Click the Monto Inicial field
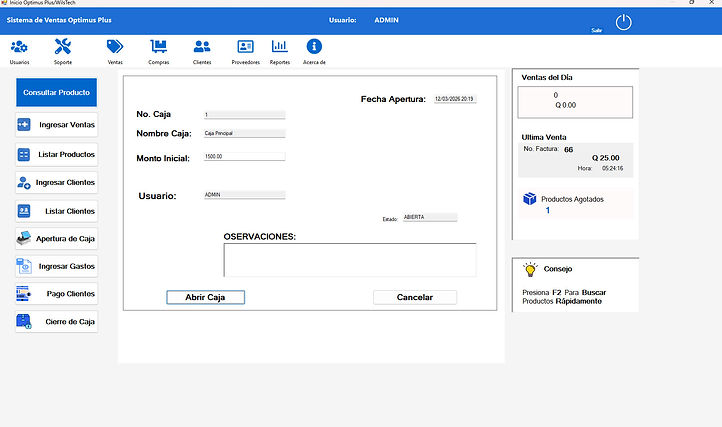This screenshot has width=722, height=427. [x=245, y=157]
